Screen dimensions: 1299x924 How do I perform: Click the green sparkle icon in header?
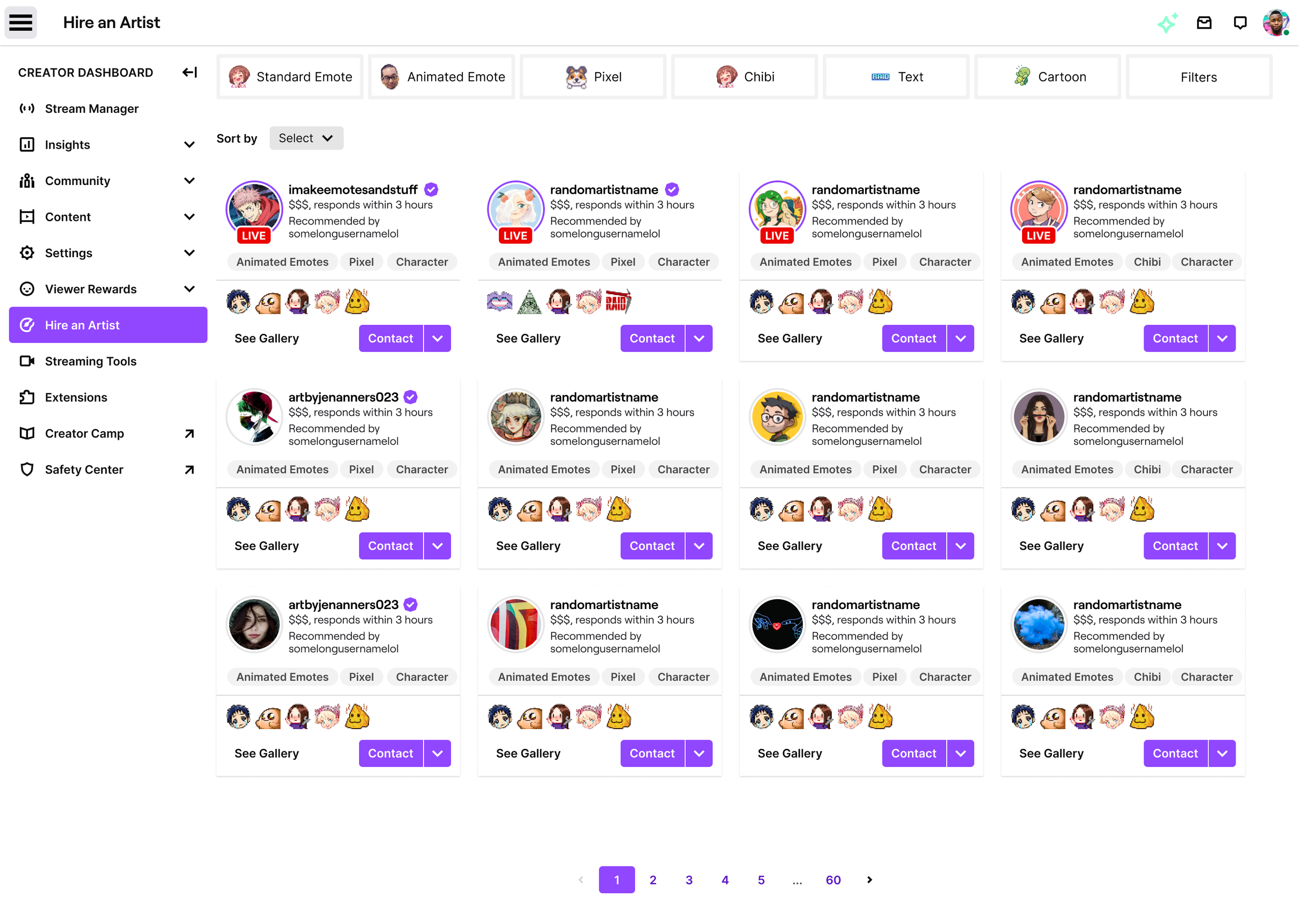click(x=1167, y=23)
